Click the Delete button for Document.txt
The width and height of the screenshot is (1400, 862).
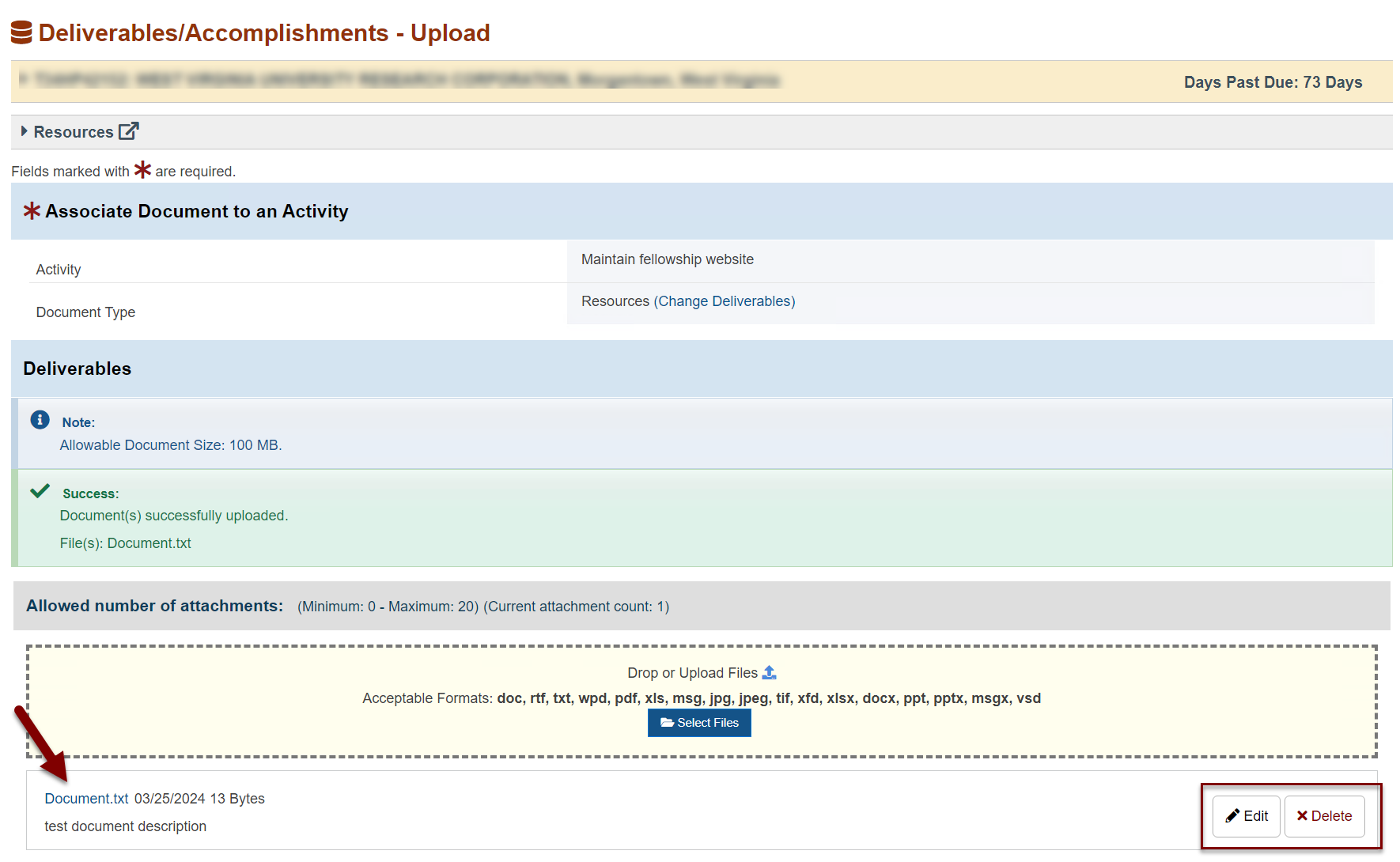click(1325, 816)
